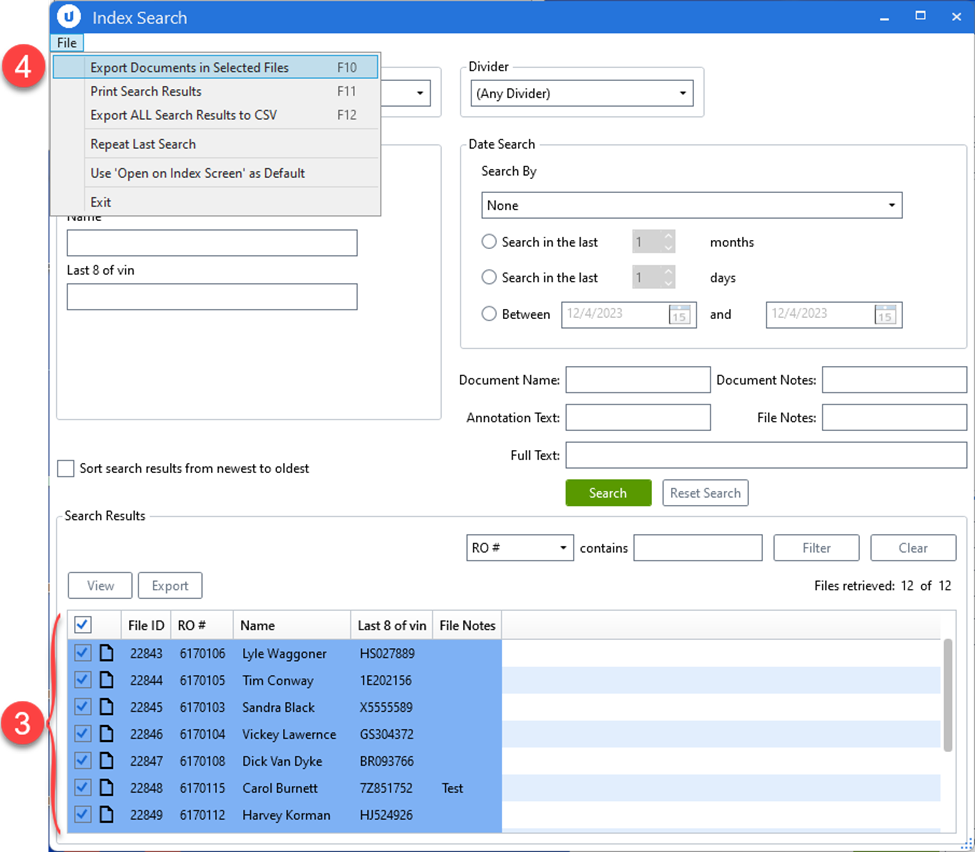The image size is (975, 852).
Task: Open document icon for Carol Burnett row
Action: pos(107,787)
